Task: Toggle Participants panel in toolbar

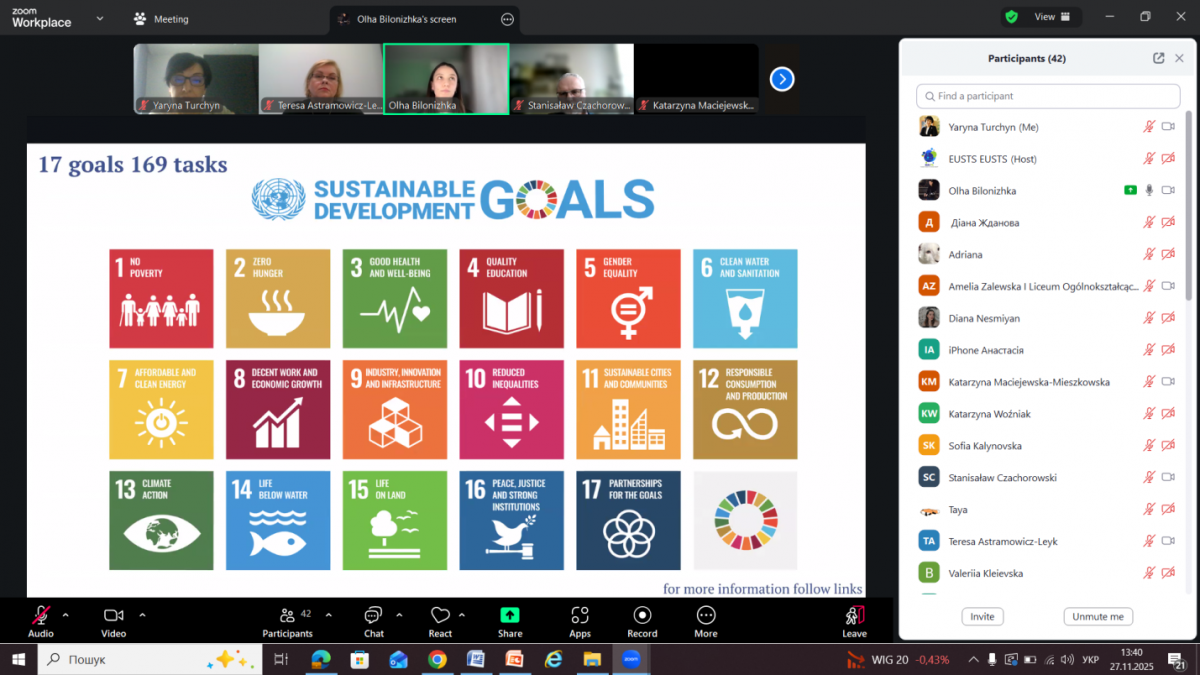Action: coord(287,615)
